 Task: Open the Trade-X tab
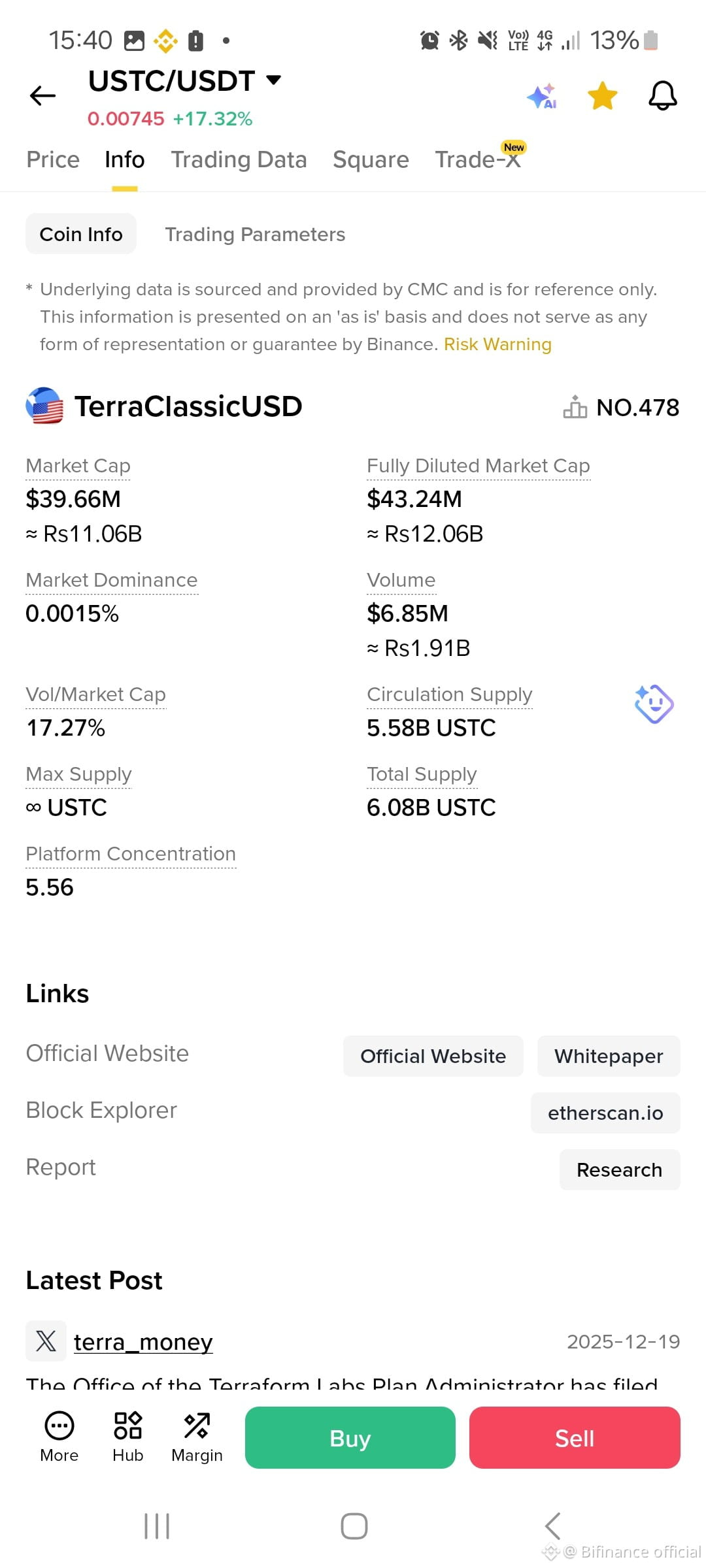(x=478, y=159)
